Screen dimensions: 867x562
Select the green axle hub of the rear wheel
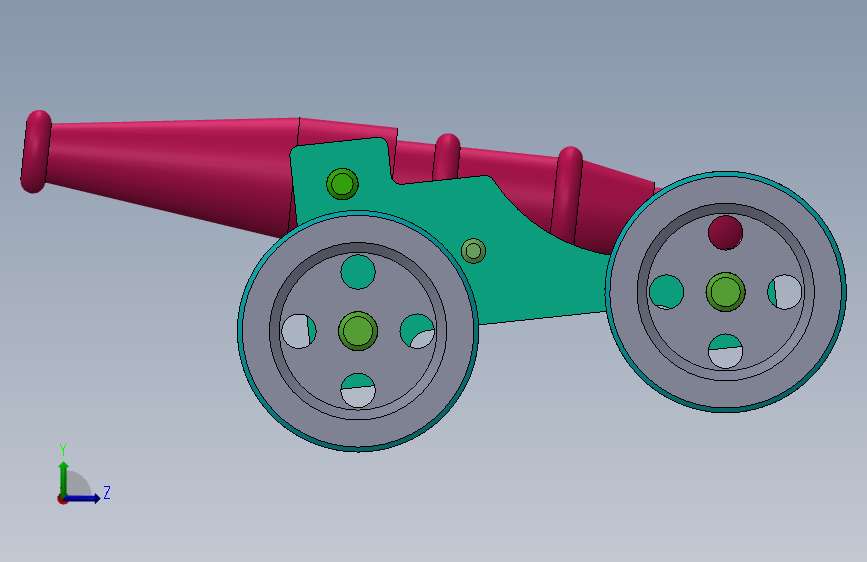(x=725, y=292)
